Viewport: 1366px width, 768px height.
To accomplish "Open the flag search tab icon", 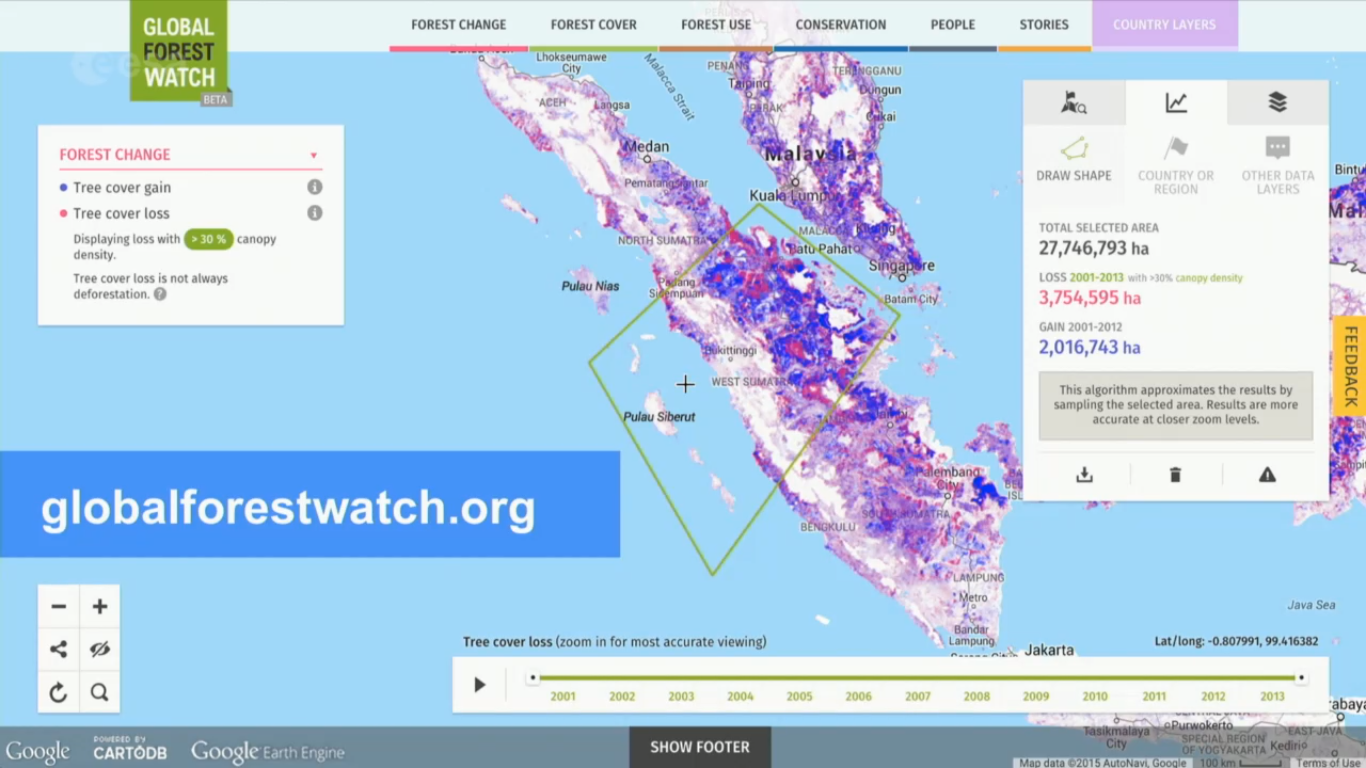I will coord(1074,102).
